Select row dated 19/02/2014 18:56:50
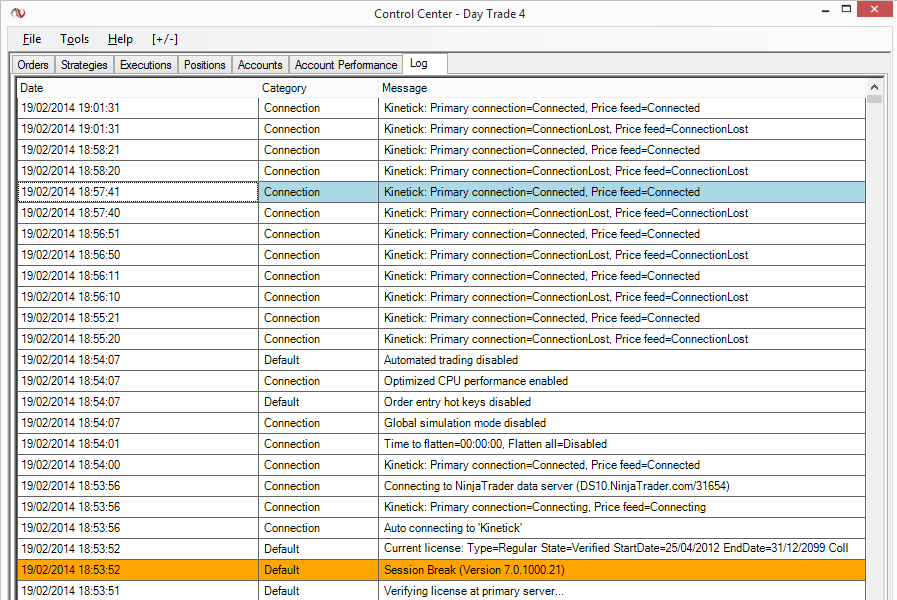The height and width of the screenshot is (600, 897). [x=441, y=255]
